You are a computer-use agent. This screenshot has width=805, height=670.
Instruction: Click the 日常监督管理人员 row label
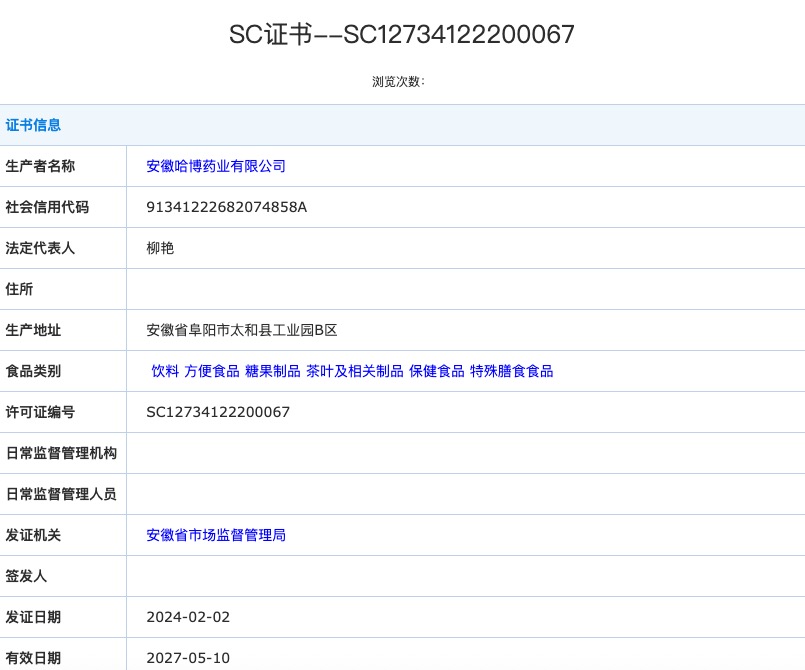(61, 494)
